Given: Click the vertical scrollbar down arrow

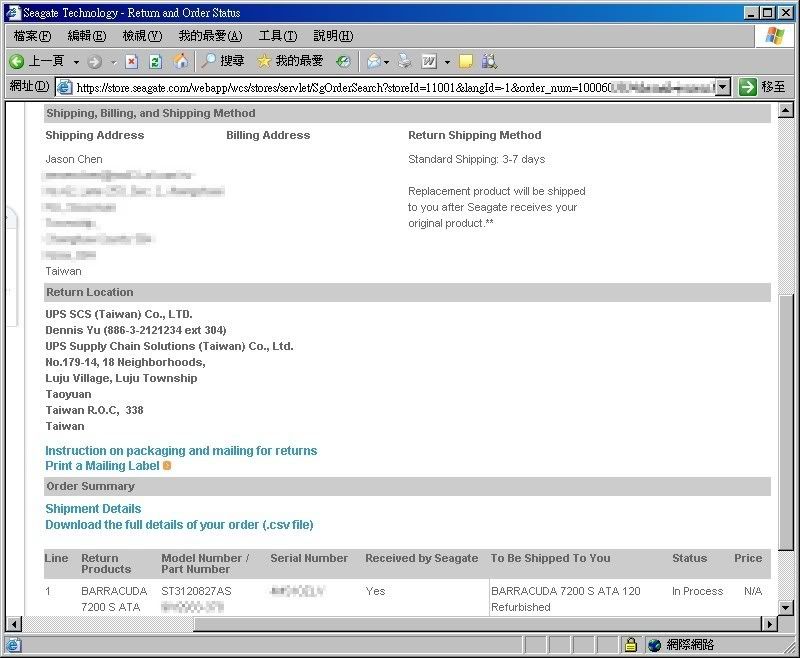Looking at the screenshot, I should tap(786, 608).
